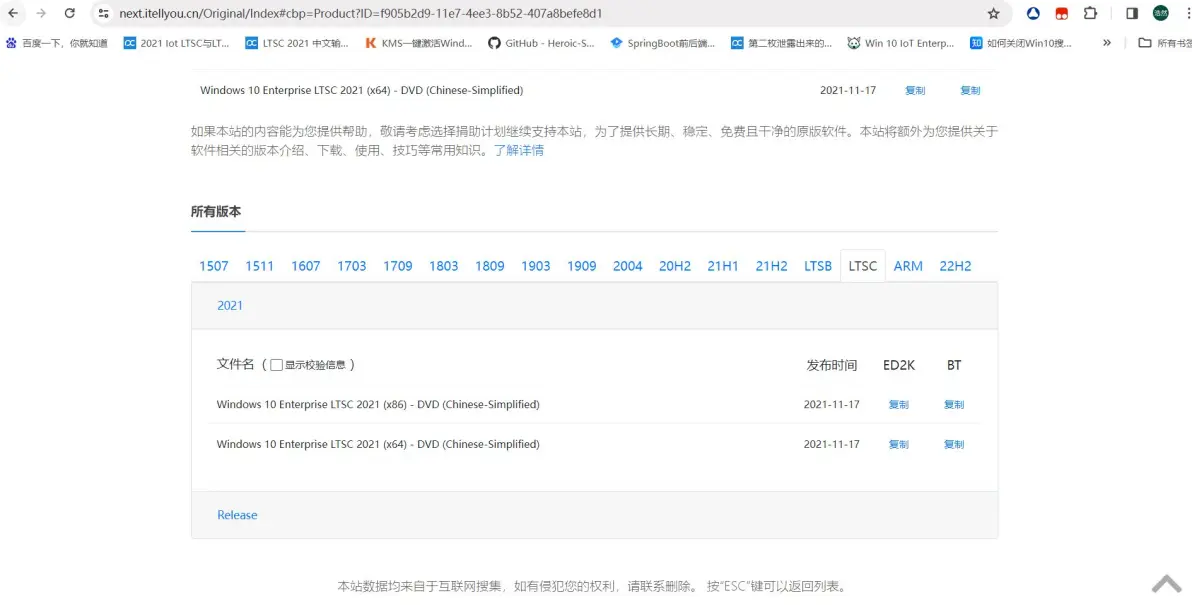Screen dimensions: 1192x605
Task: Bookmark this page with the star icon
Action: pos(994,14)
